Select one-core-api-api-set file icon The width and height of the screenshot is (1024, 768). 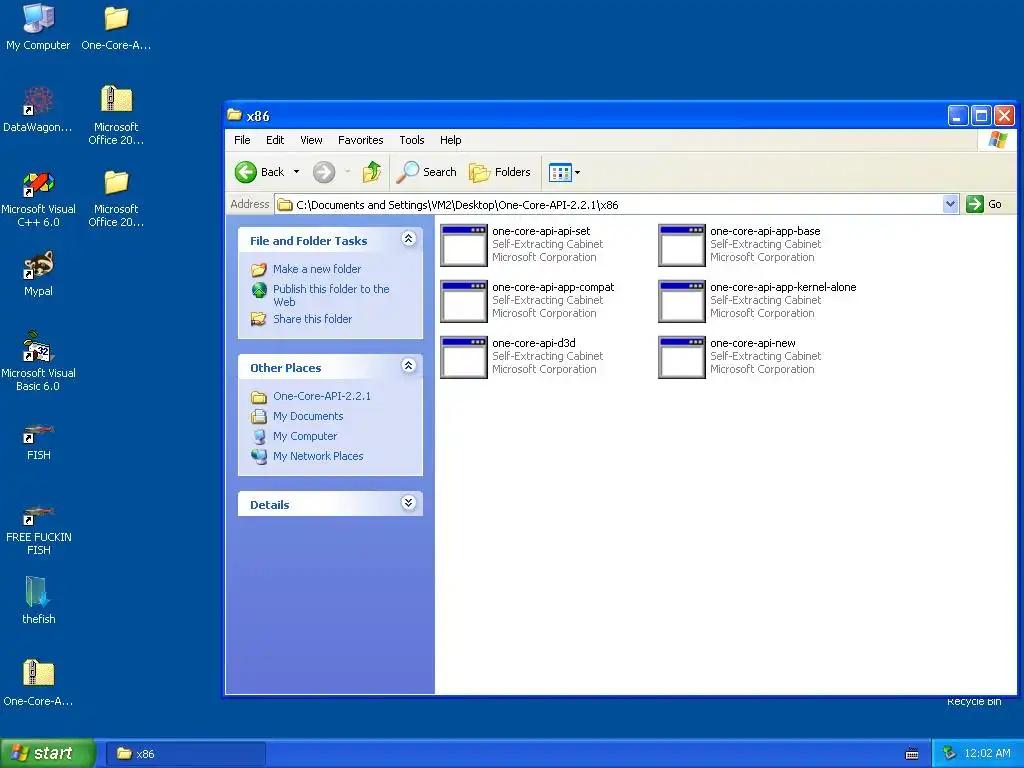(x=464, y=245)
